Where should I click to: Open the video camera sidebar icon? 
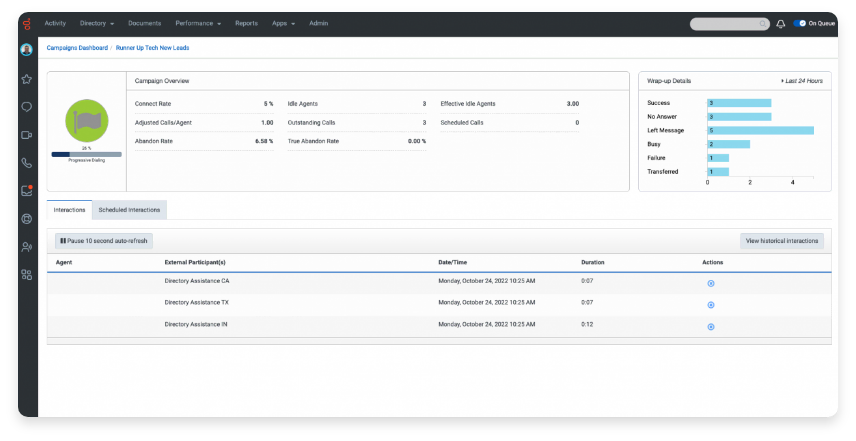point(26,135)
